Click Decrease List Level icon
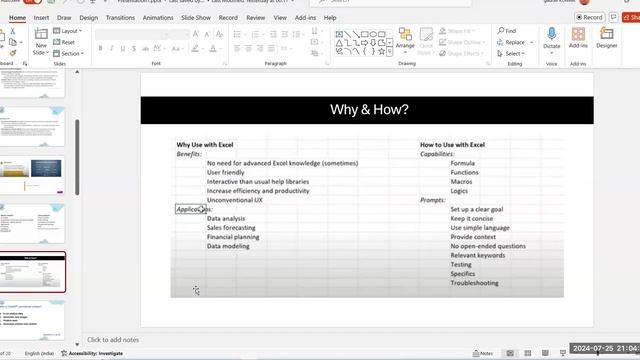640x360 pixels. pyautogui.click(x=273, y=35)
